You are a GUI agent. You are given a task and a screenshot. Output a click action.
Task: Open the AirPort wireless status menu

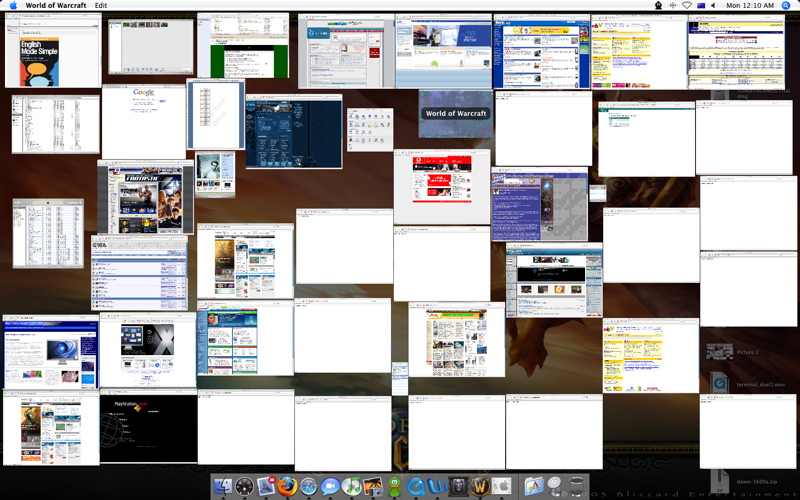[686, 6]
